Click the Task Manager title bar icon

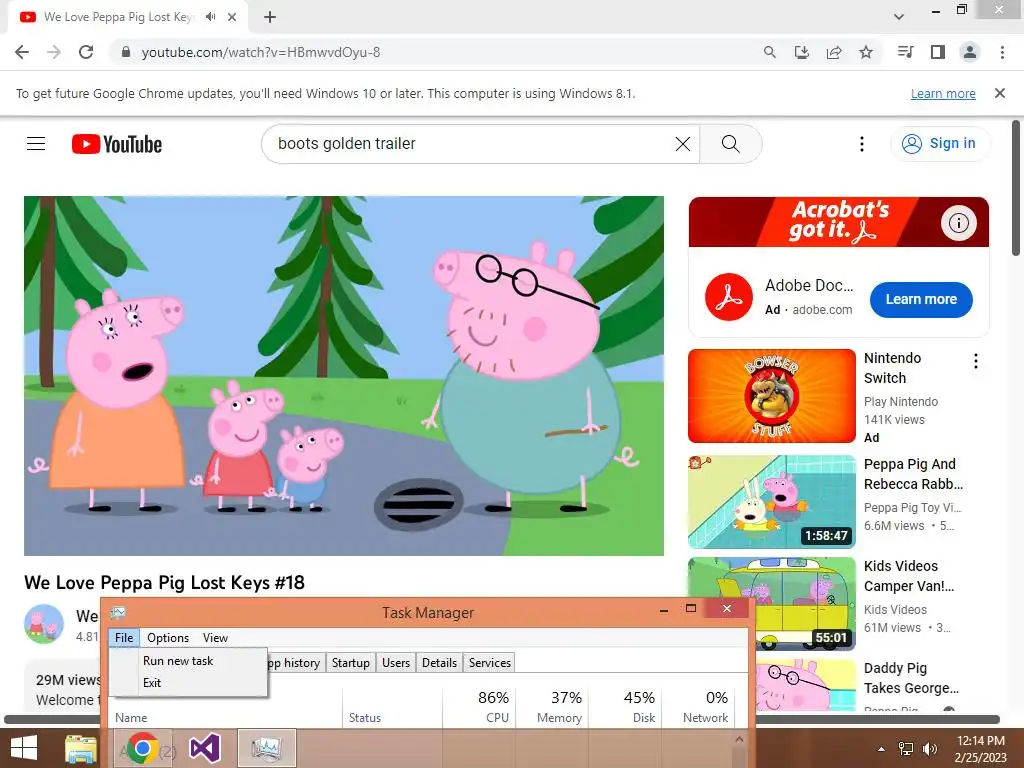coord(118,612)
